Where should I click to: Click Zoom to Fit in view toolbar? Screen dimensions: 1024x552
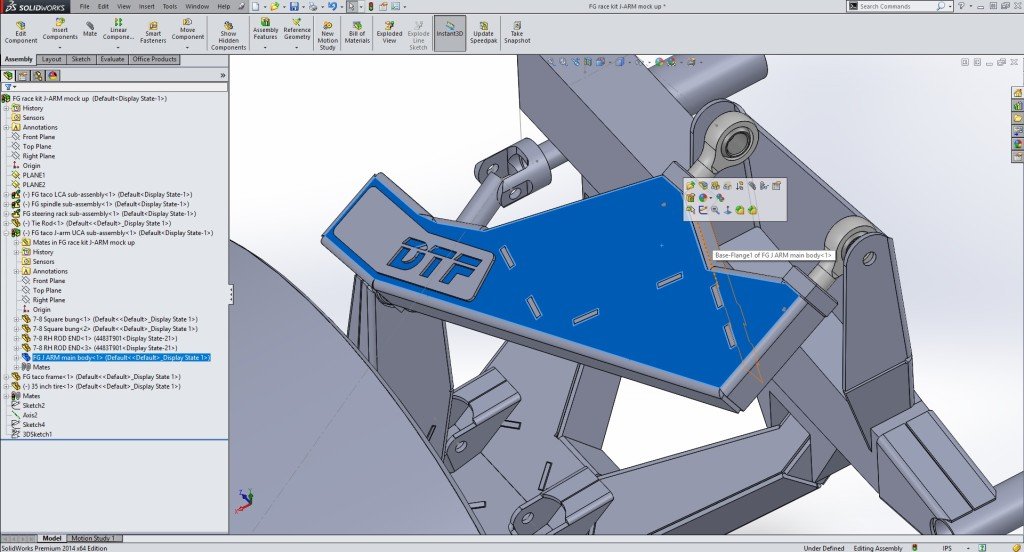pyautogui.click(x=551, y=62)
